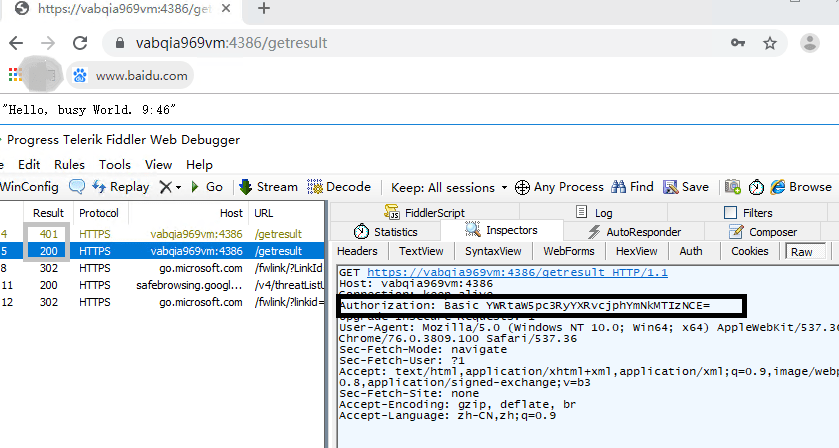Click WinConfig in Fiddler toolbar

point(29,187)
